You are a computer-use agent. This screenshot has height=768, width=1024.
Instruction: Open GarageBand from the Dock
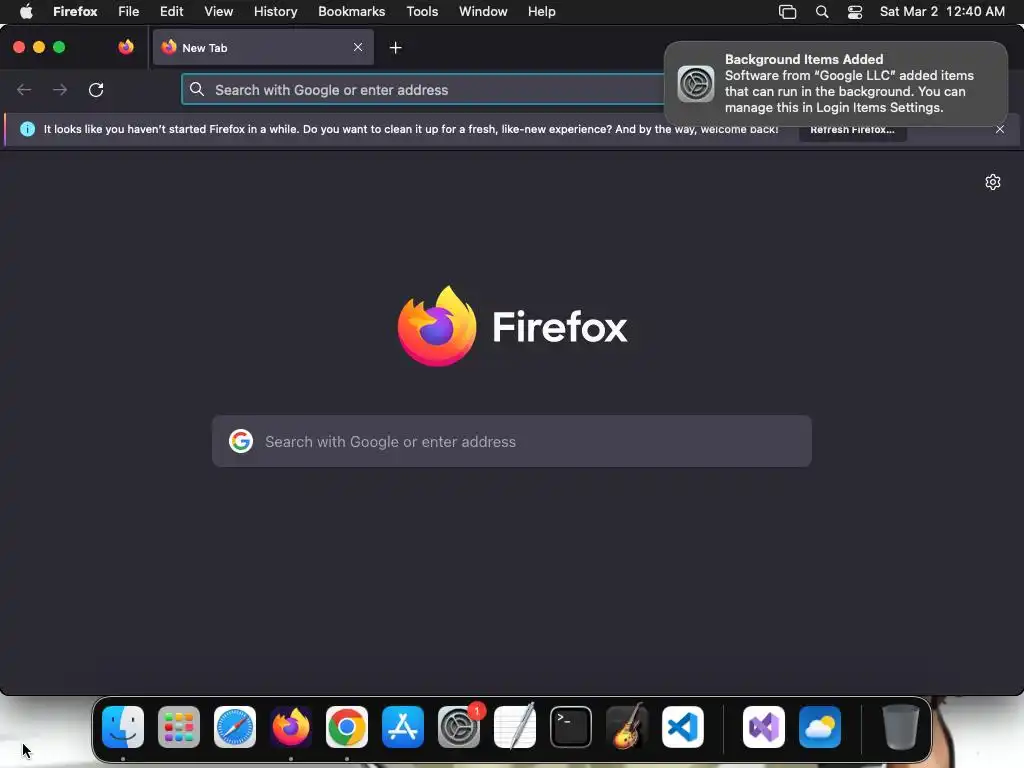pos(627,727)
